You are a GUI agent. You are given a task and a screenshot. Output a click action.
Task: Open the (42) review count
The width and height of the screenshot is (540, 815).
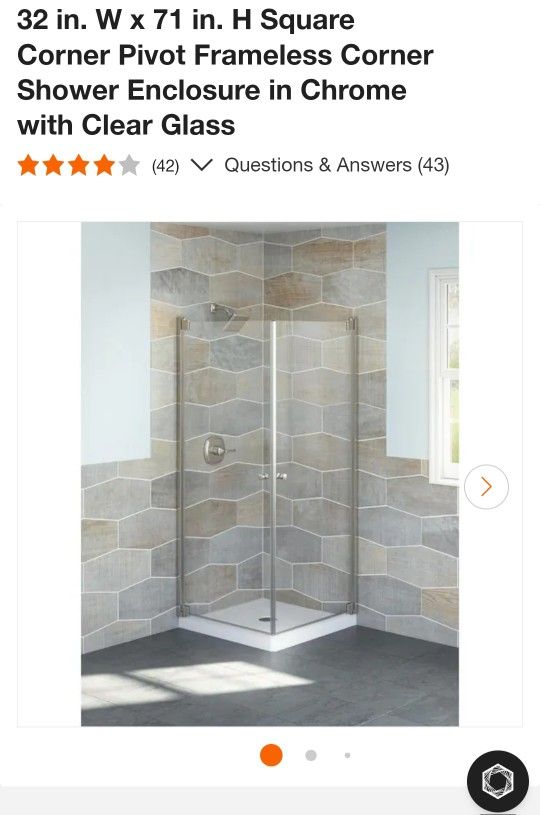click(165, 166)
